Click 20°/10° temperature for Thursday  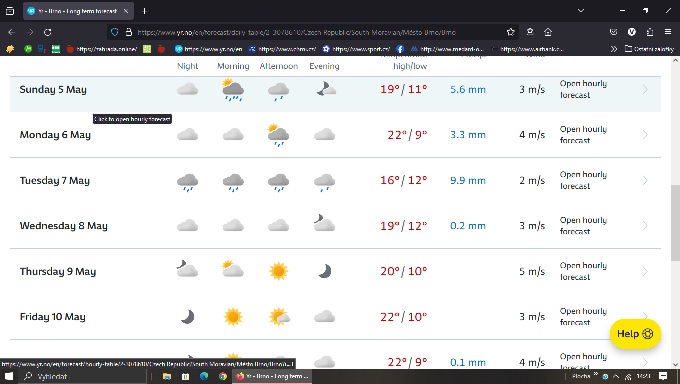[404, 271]
